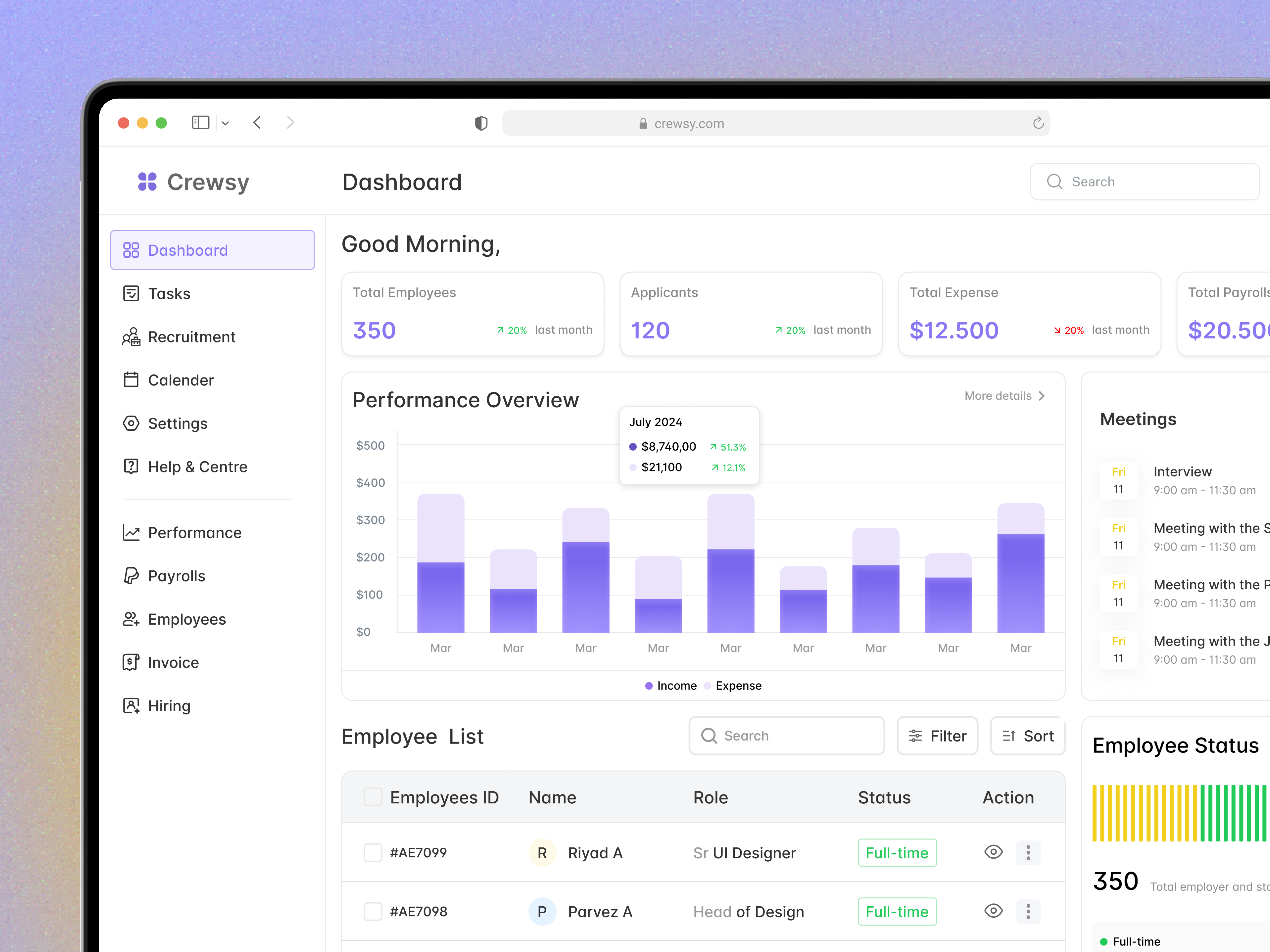Click the Name column header
This screenshot has height=952, width=1270.
click(552, 798)
